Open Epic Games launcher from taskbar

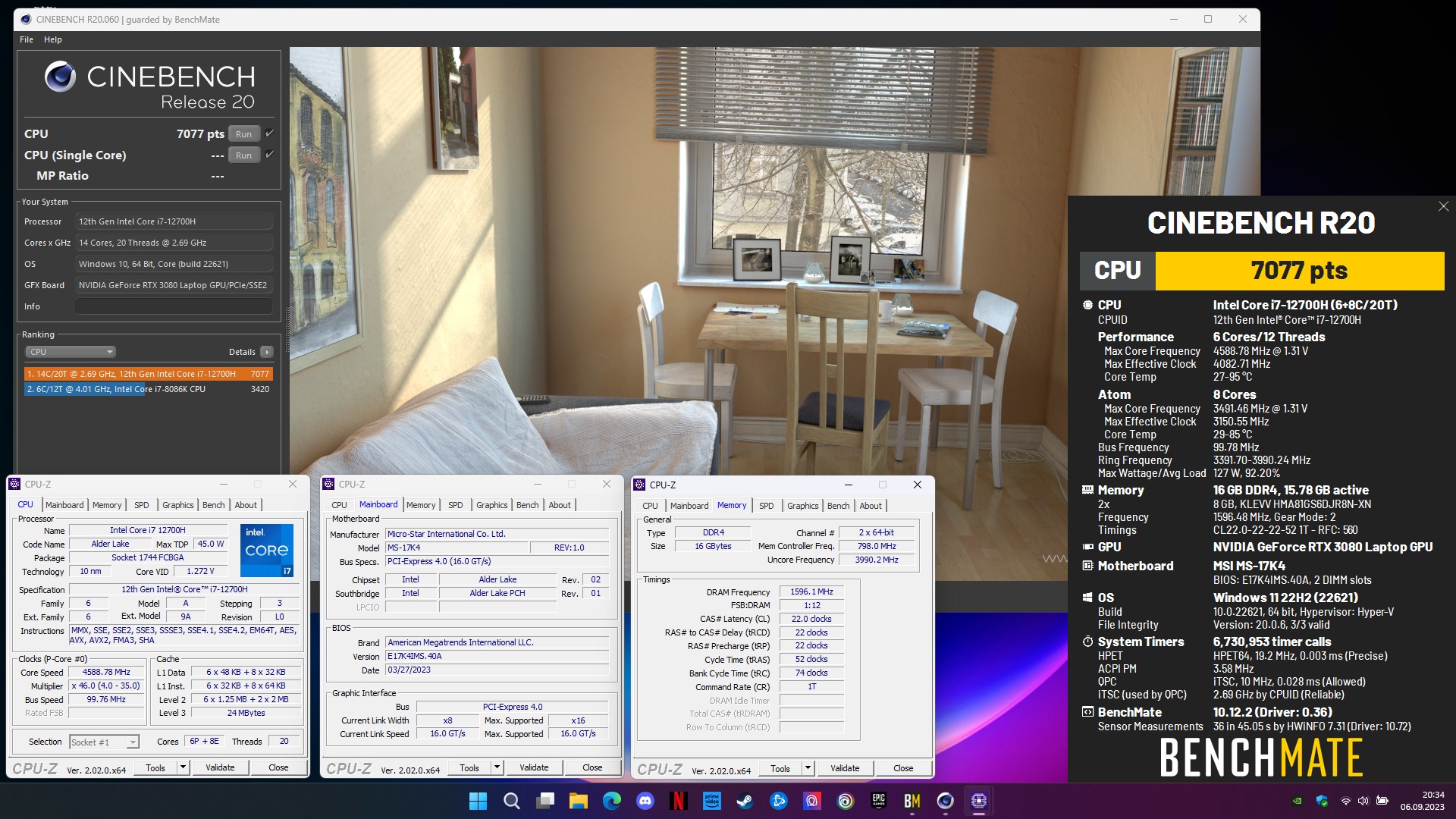coord(879,801)
